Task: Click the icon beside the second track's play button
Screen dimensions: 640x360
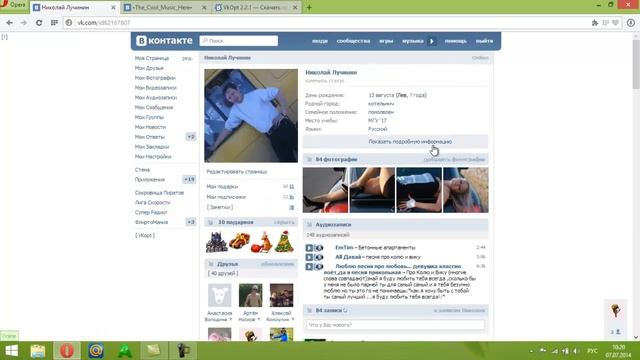Action: 319,257
